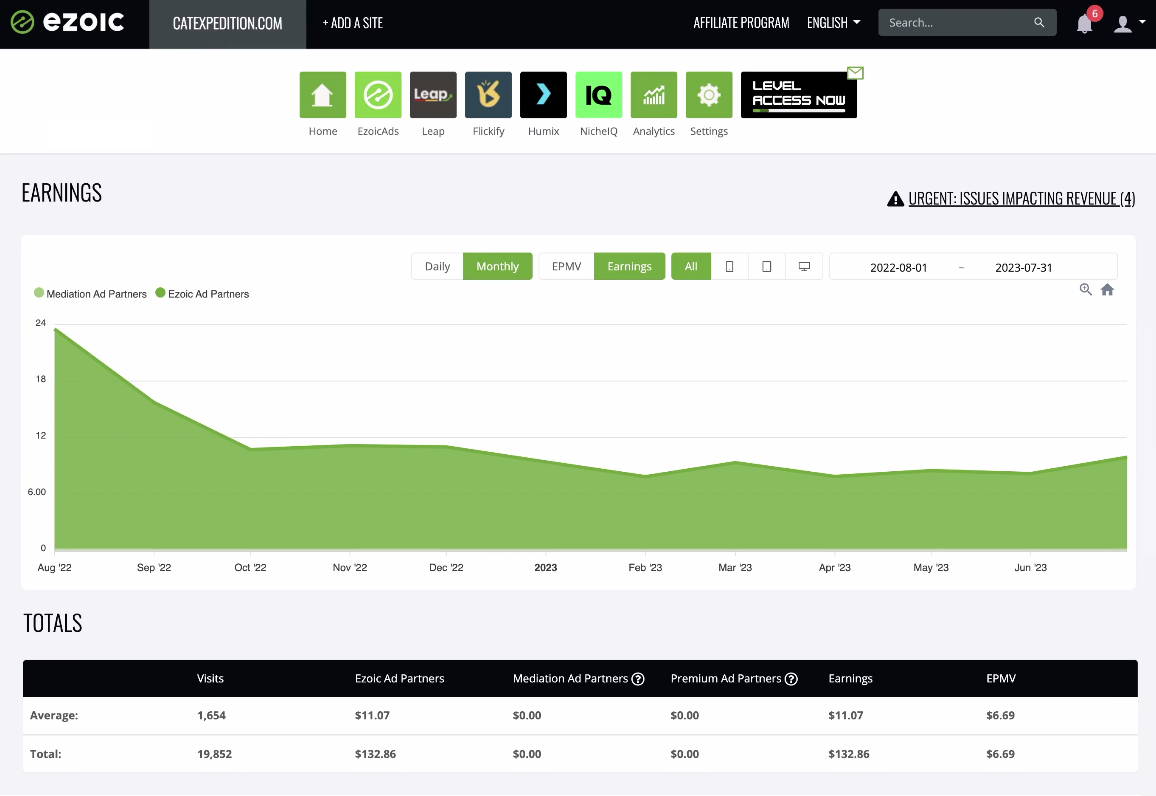Click the Jun '23 axis label
The image size is (1156, 796).
click(x=1031, y=568)
